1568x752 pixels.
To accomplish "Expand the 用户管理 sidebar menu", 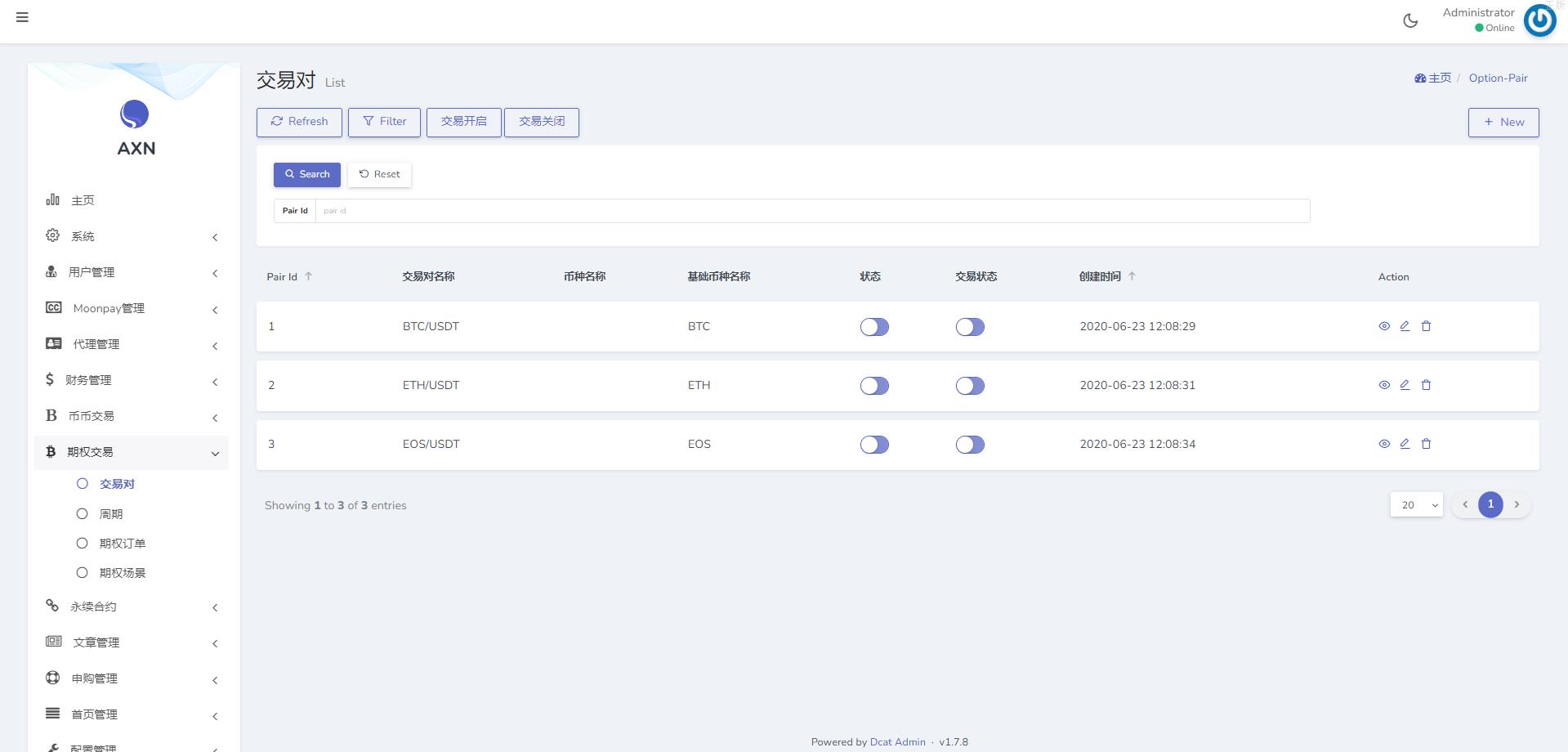I will coord(131,272).
